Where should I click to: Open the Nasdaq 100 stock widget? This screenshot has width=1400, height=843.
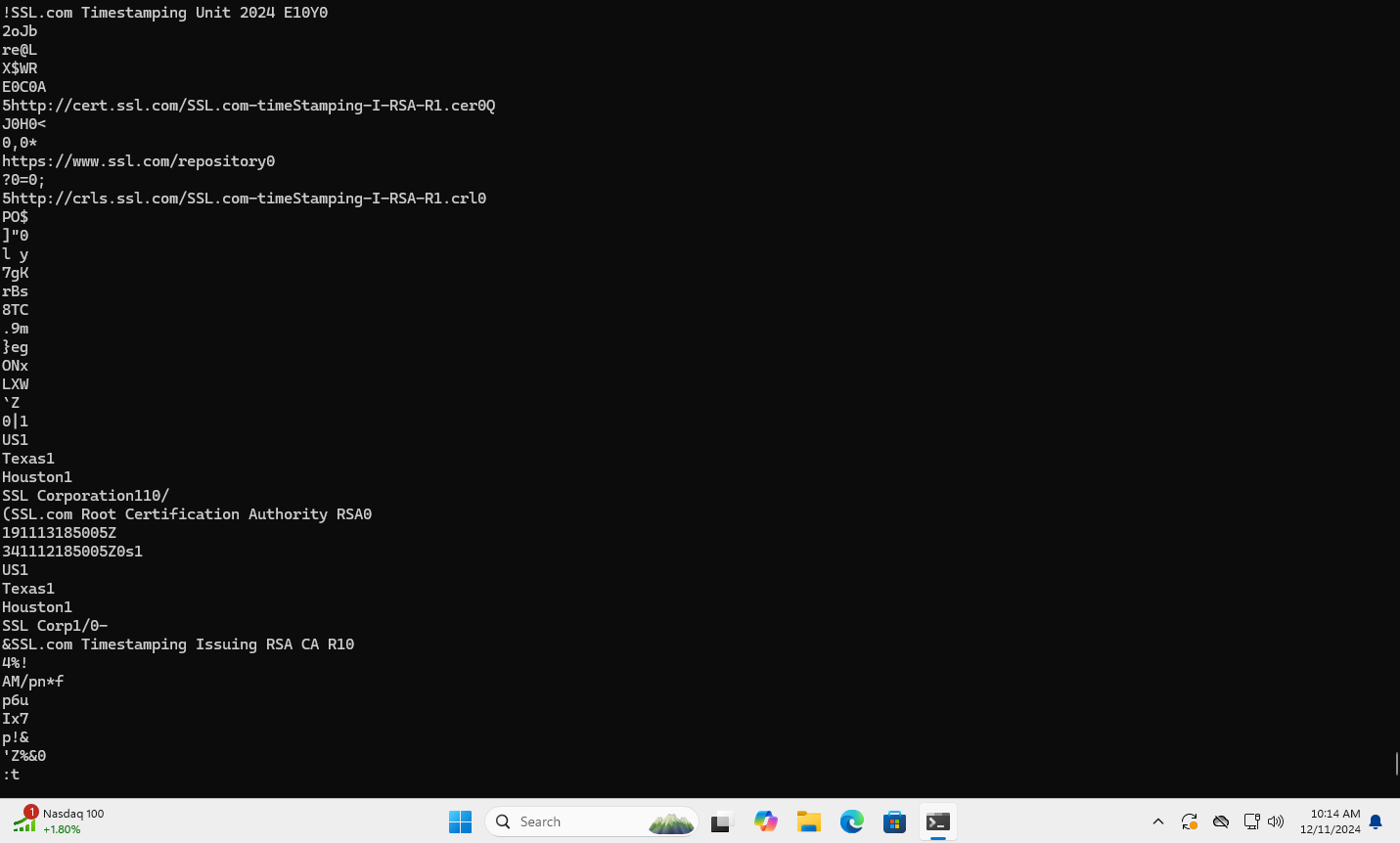[x=59, y=821]
